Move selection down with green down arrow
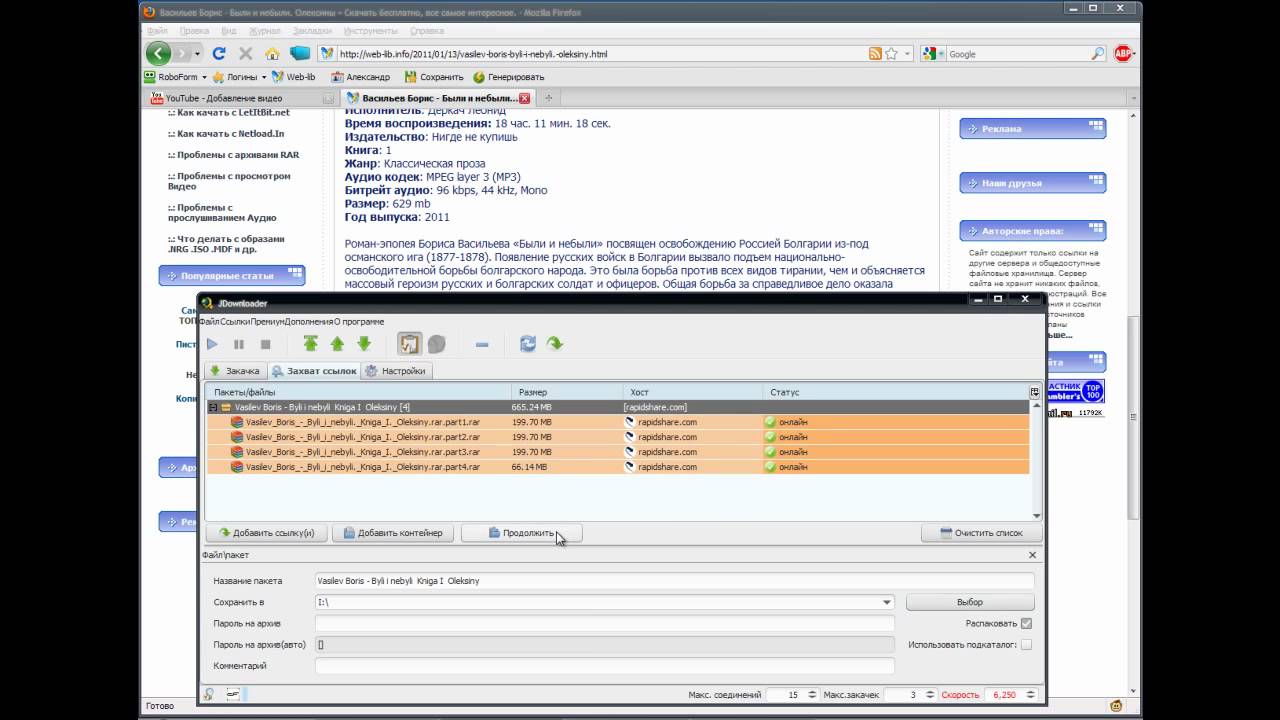 coord(364,344)
